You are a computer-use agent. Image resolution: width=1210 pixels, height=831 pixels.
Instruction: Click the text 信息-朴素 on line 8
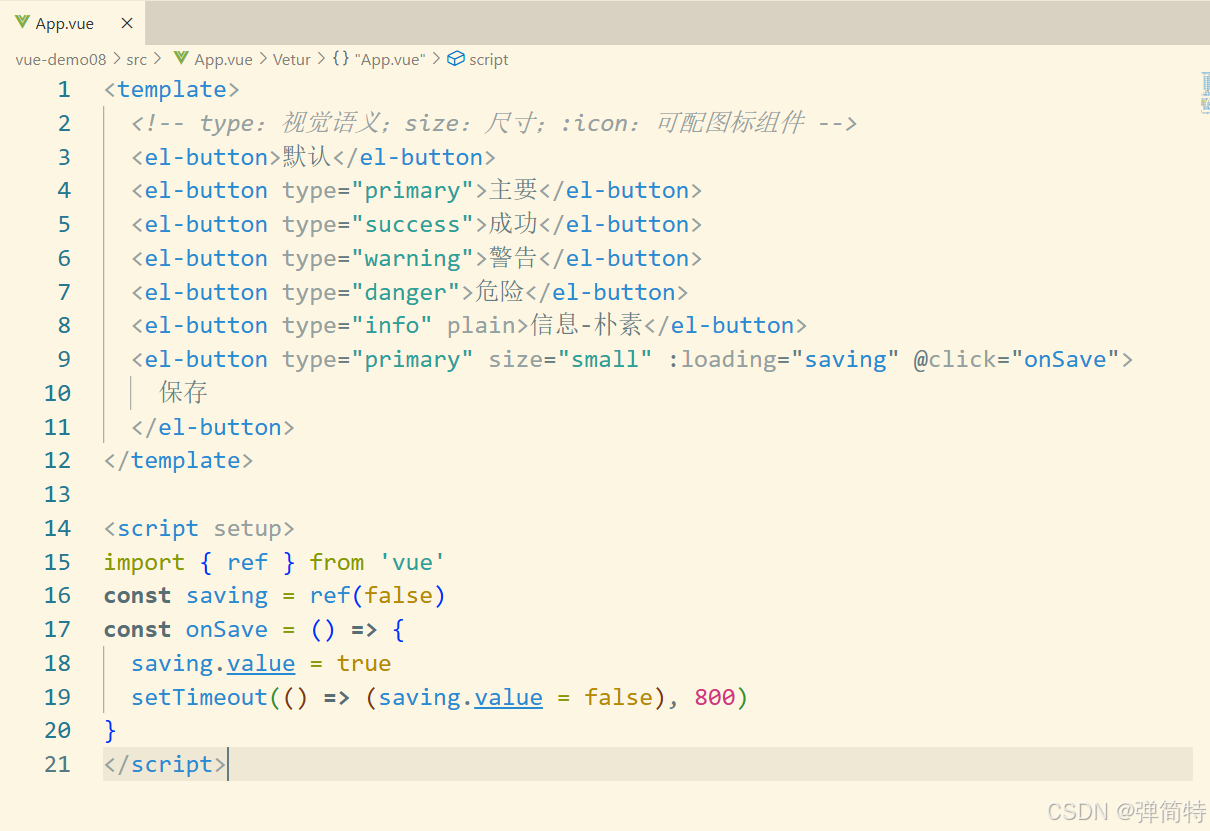tap(586, 326)
